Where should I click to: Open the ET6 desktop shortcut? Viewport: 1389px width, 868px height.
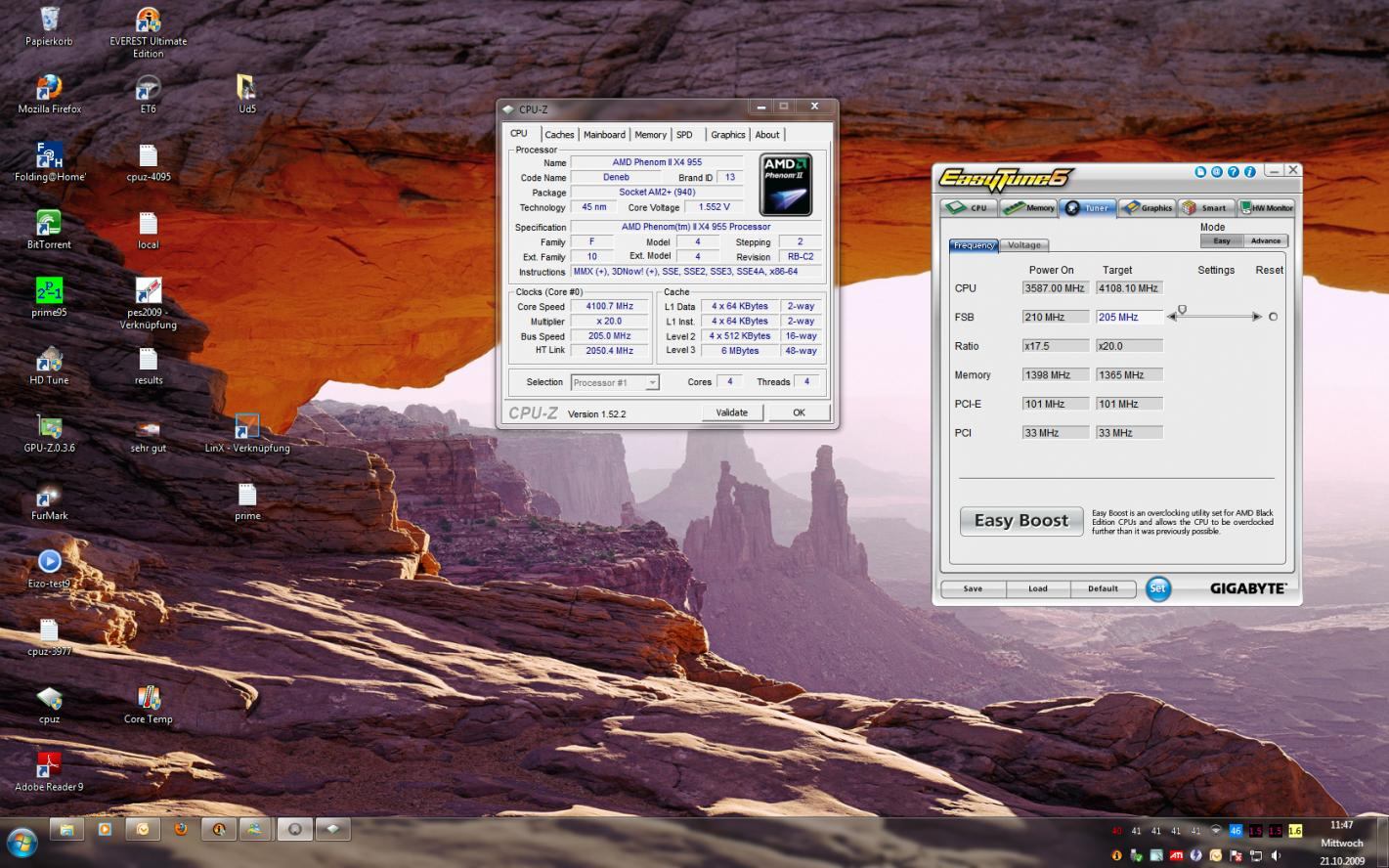pyautogui.click(x=148, y=94)
